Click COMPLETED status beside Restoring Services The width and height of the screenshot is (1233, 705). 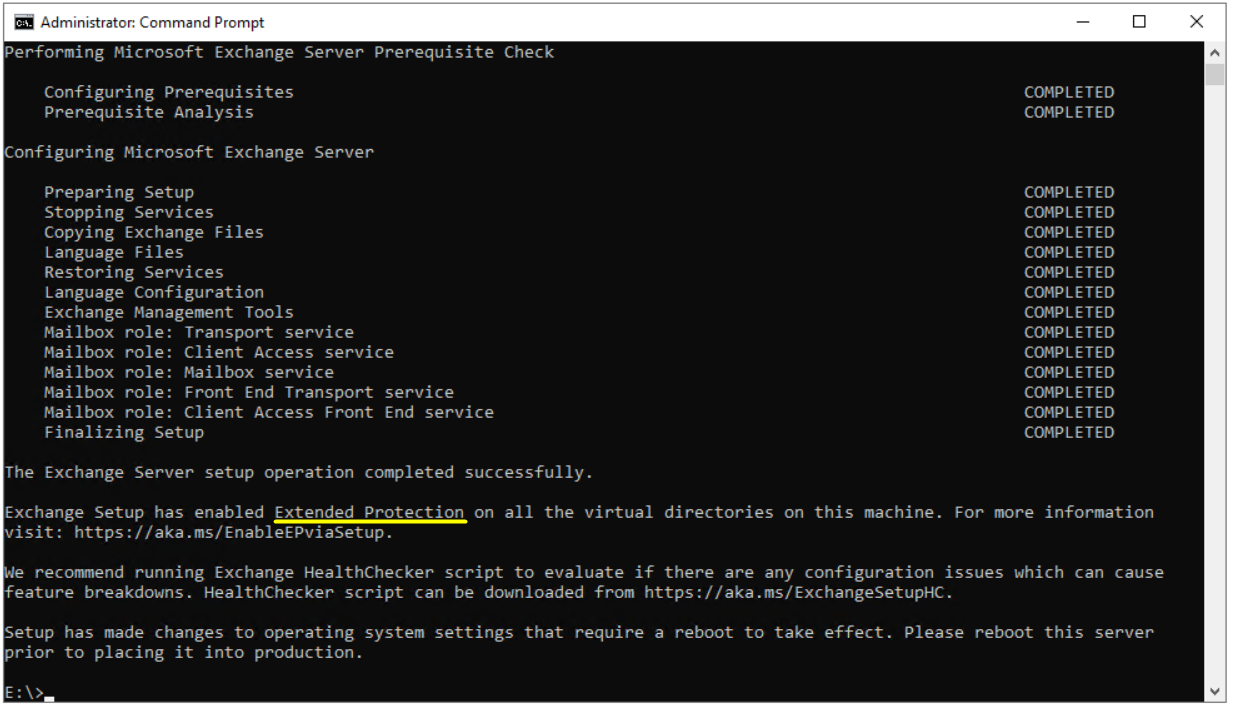point(1069,272)
